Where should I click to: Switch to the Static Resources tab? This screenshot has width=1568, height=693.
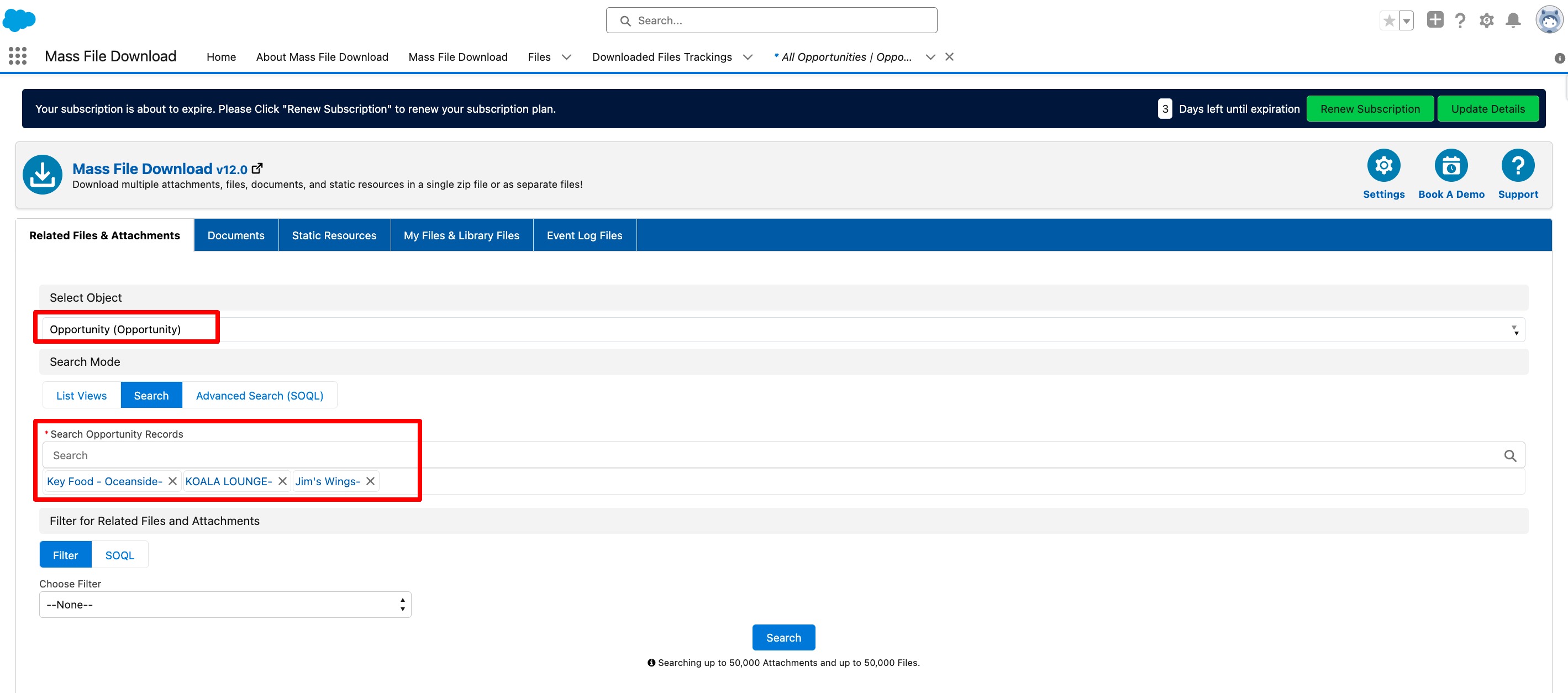coord(334,235)
